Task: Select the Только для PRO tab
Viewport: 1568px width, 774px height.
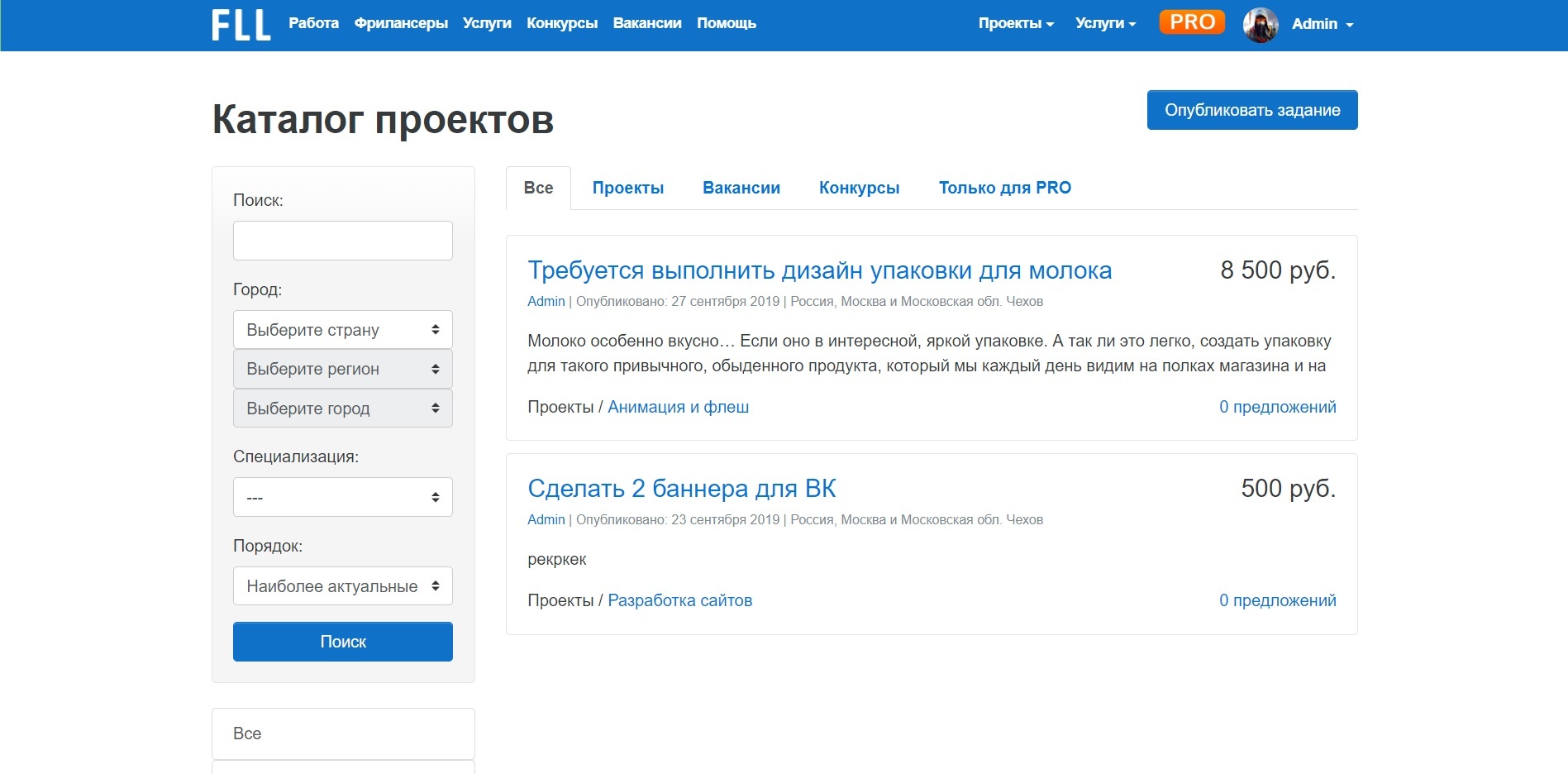Action: (x=1004, y=188)
